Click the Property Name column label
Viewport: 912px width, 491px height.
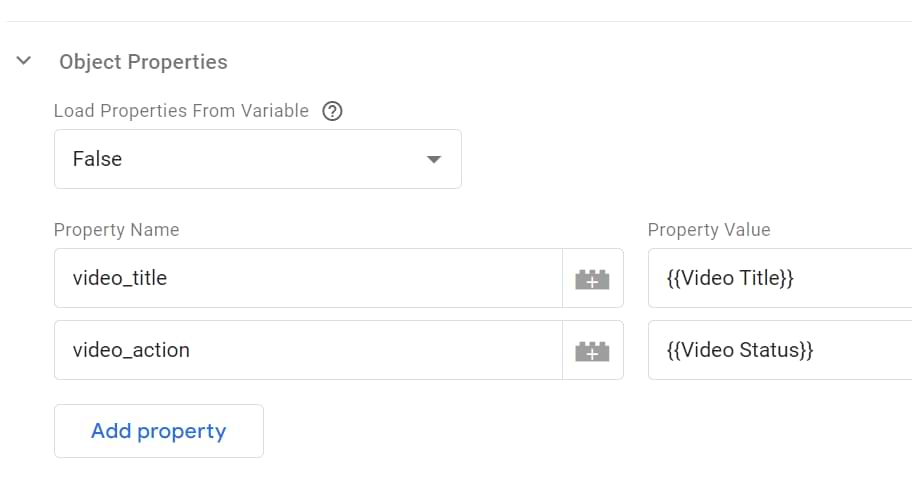pyautogui.click(x=116, y=230)
